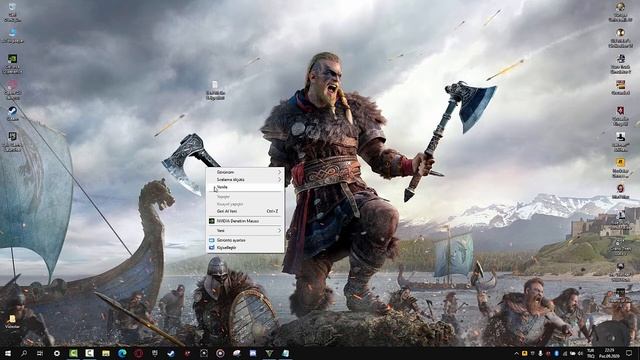
Task: Click the microphone tray icon
Action: [x=540, y=353]
